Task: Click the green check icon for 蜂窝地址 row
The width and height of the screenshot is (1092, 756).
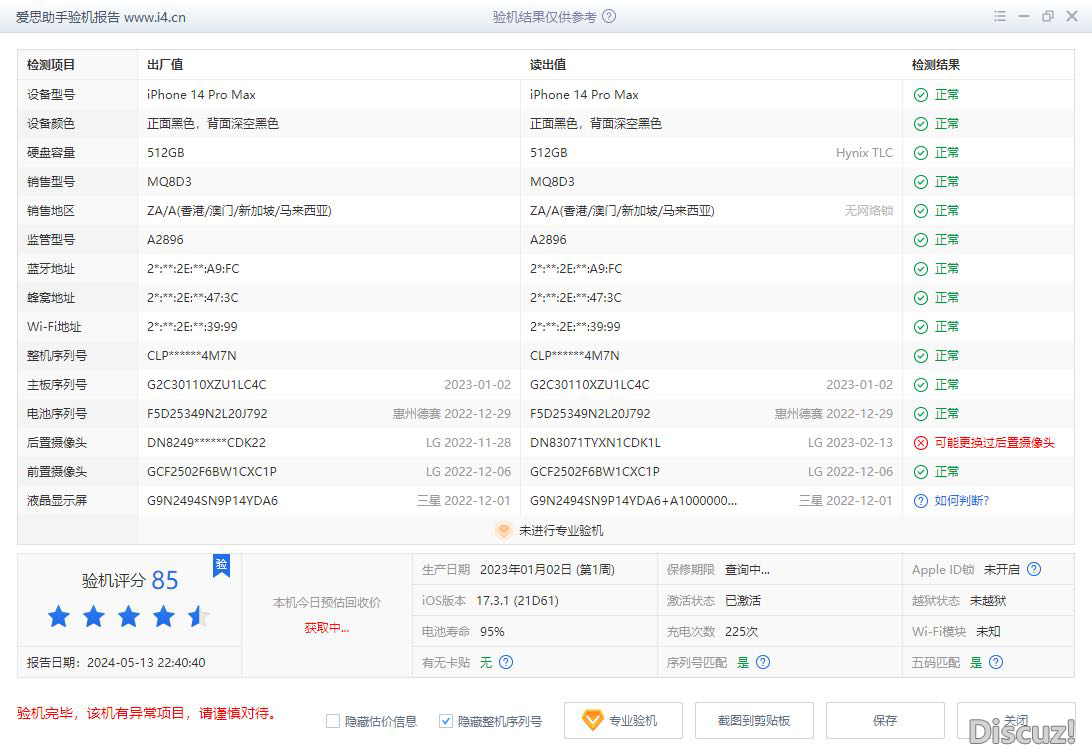Action: [x=921, y=298]
